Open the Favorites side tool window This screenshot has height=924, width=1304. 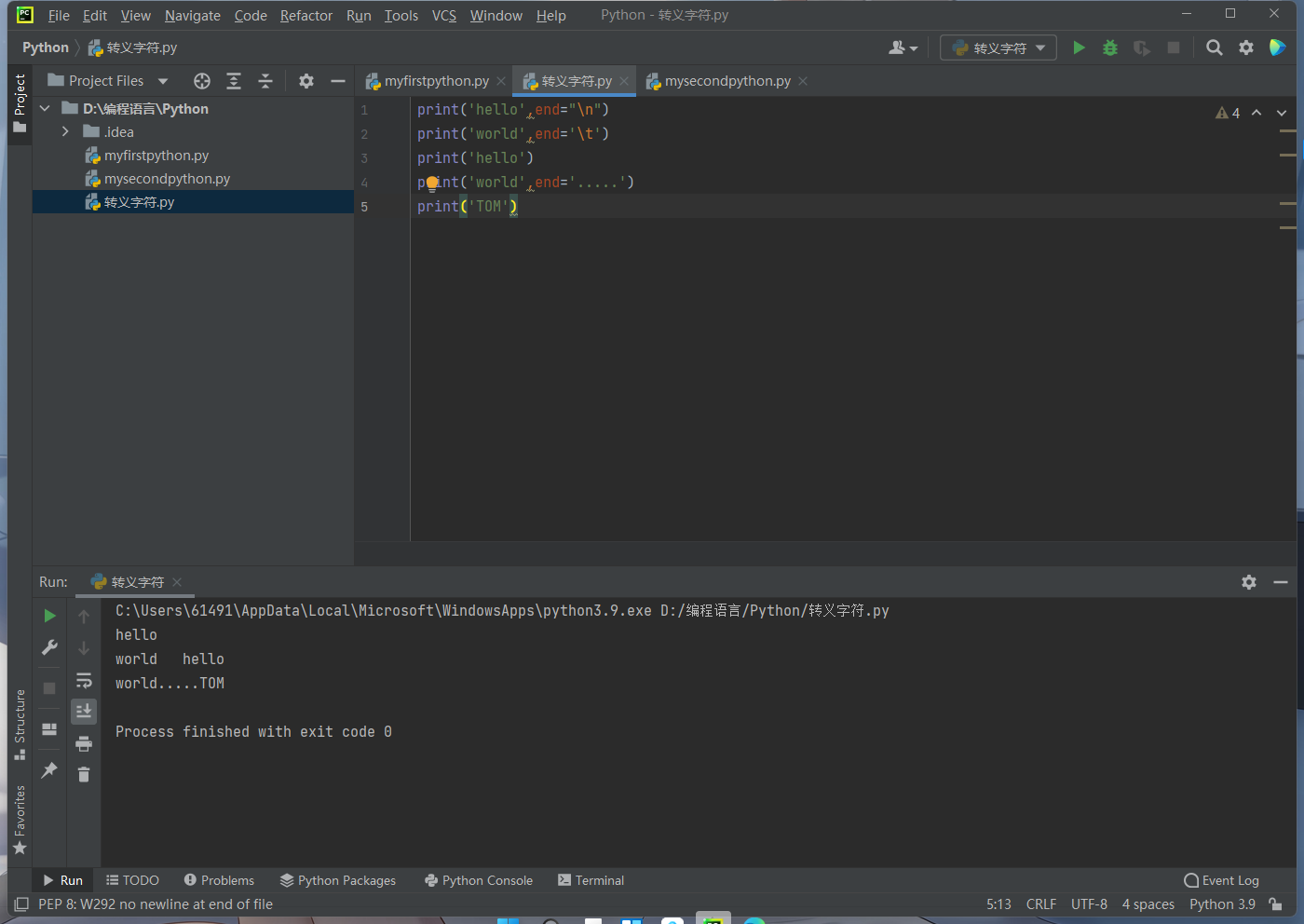(20, 820)
